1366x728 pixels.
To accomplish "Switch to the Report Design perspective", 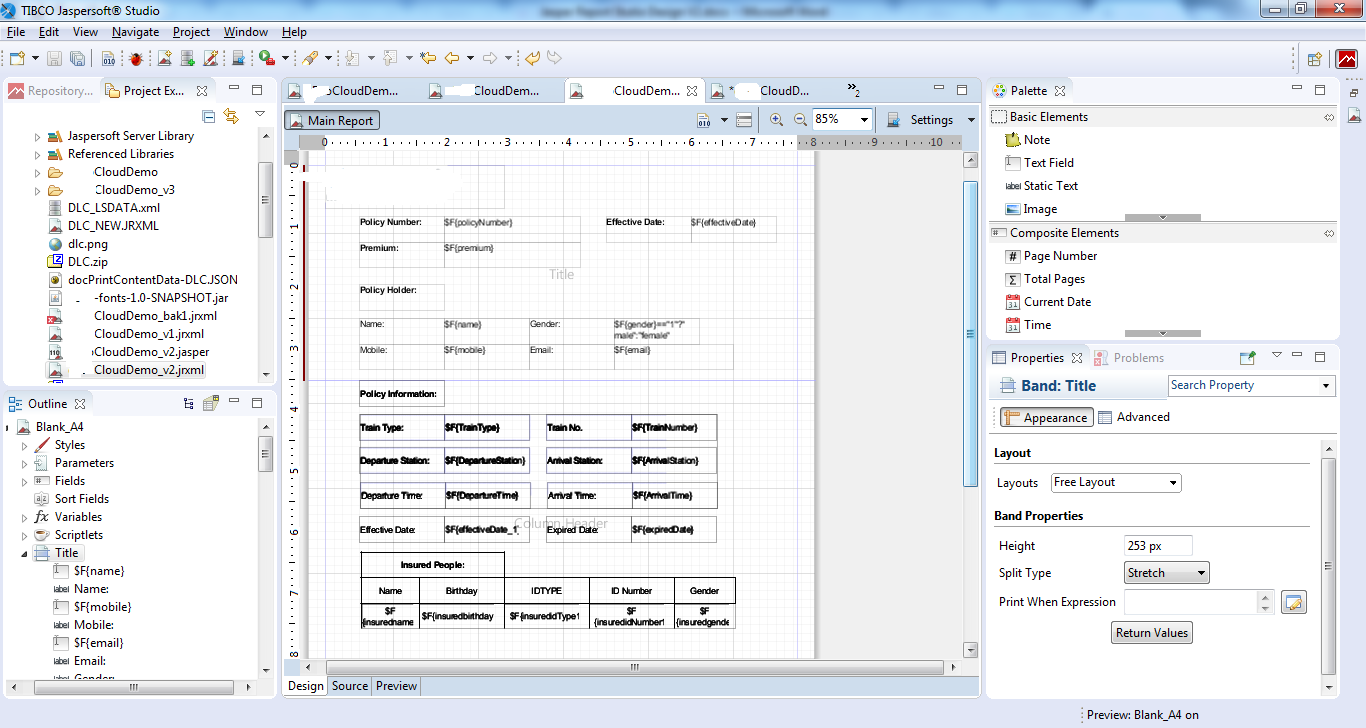I will [1347, 59].
